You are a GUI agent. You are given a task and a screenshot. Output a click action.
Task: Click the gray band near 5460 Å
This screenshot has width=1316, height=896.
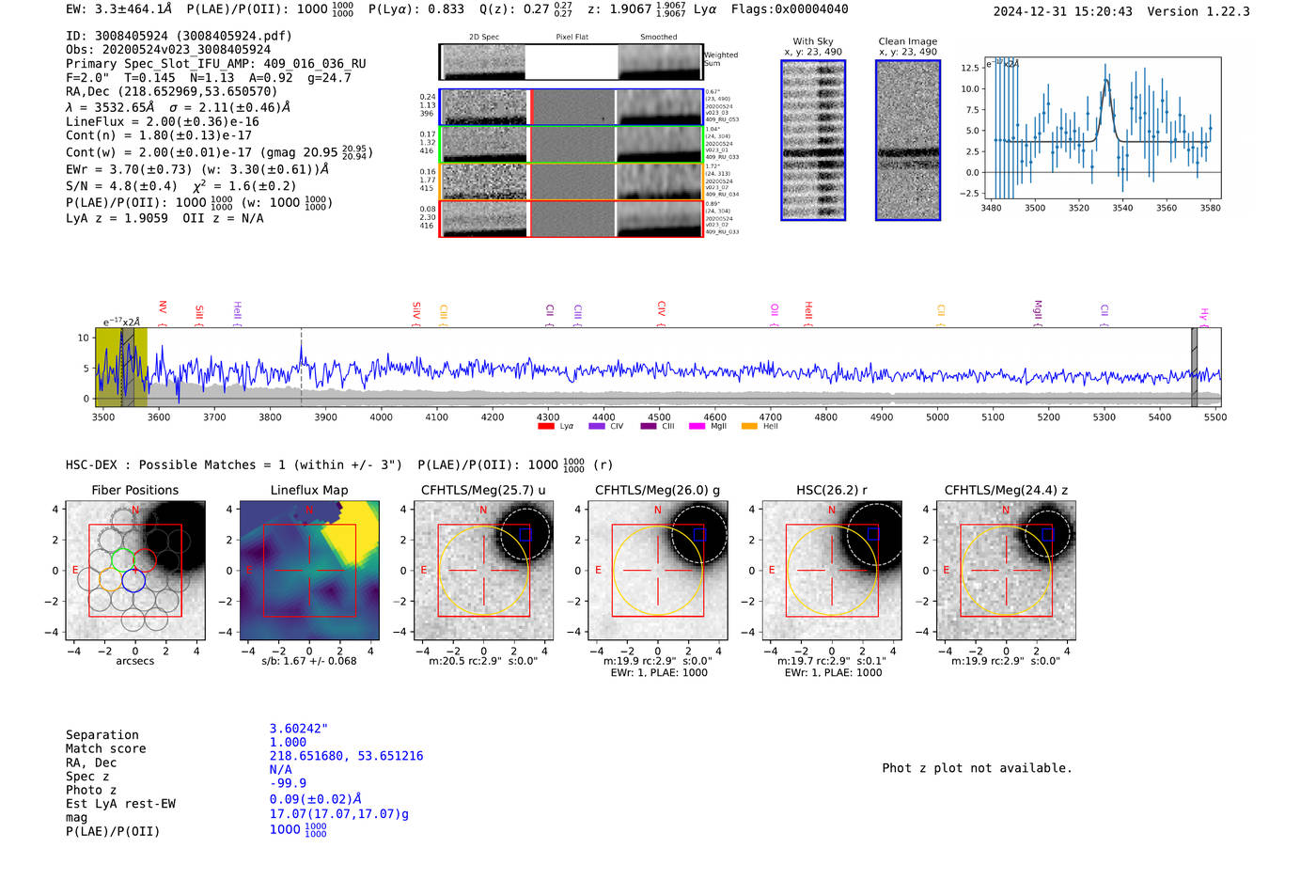coord(1194,368)
